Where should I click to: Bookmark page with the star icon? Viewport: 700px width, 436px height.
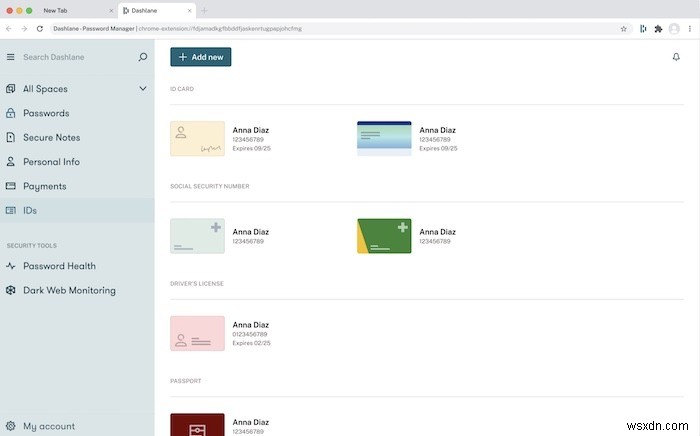624,29
